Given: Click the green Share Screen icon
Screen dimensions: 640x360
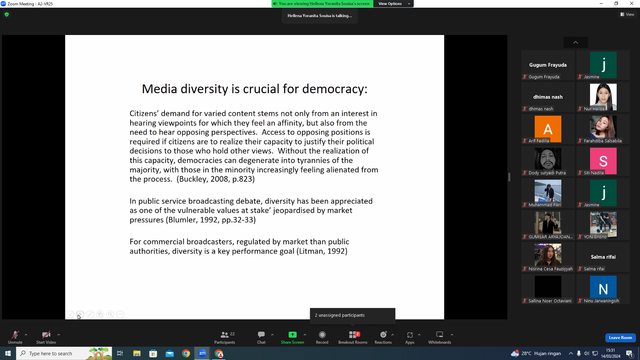Looking at the screenshot, I should tap(292, 335).
